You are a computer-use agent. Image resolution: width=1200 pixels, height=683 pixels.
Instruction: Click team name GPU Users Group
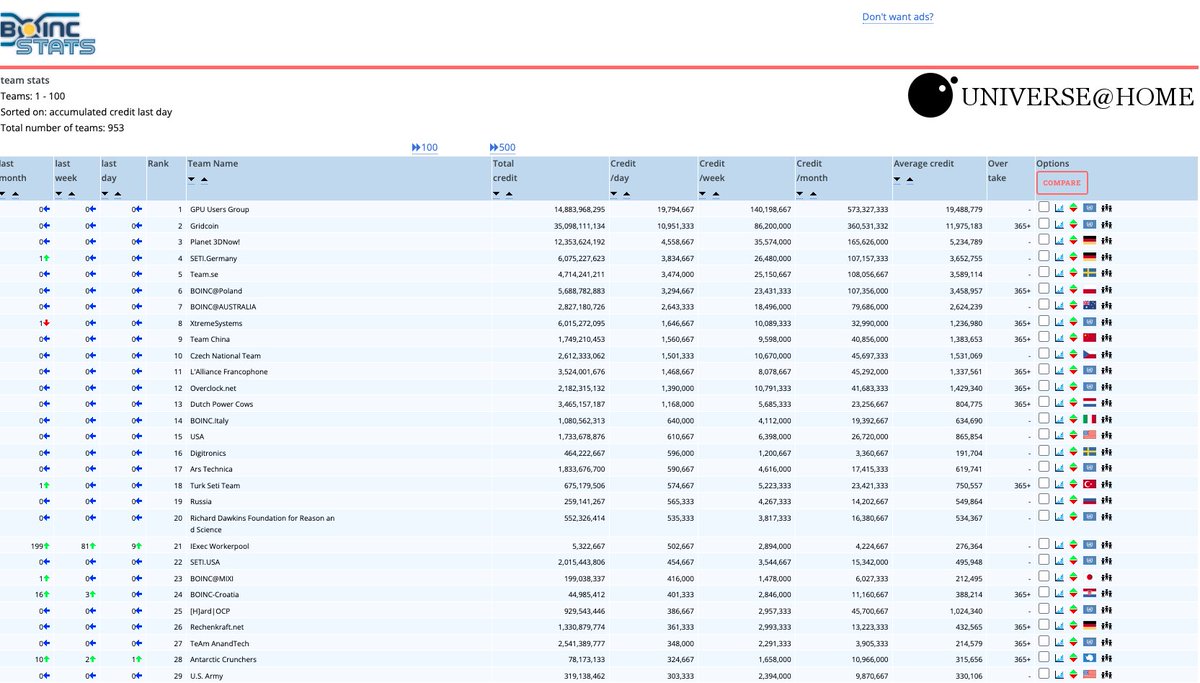pos(220,210)
